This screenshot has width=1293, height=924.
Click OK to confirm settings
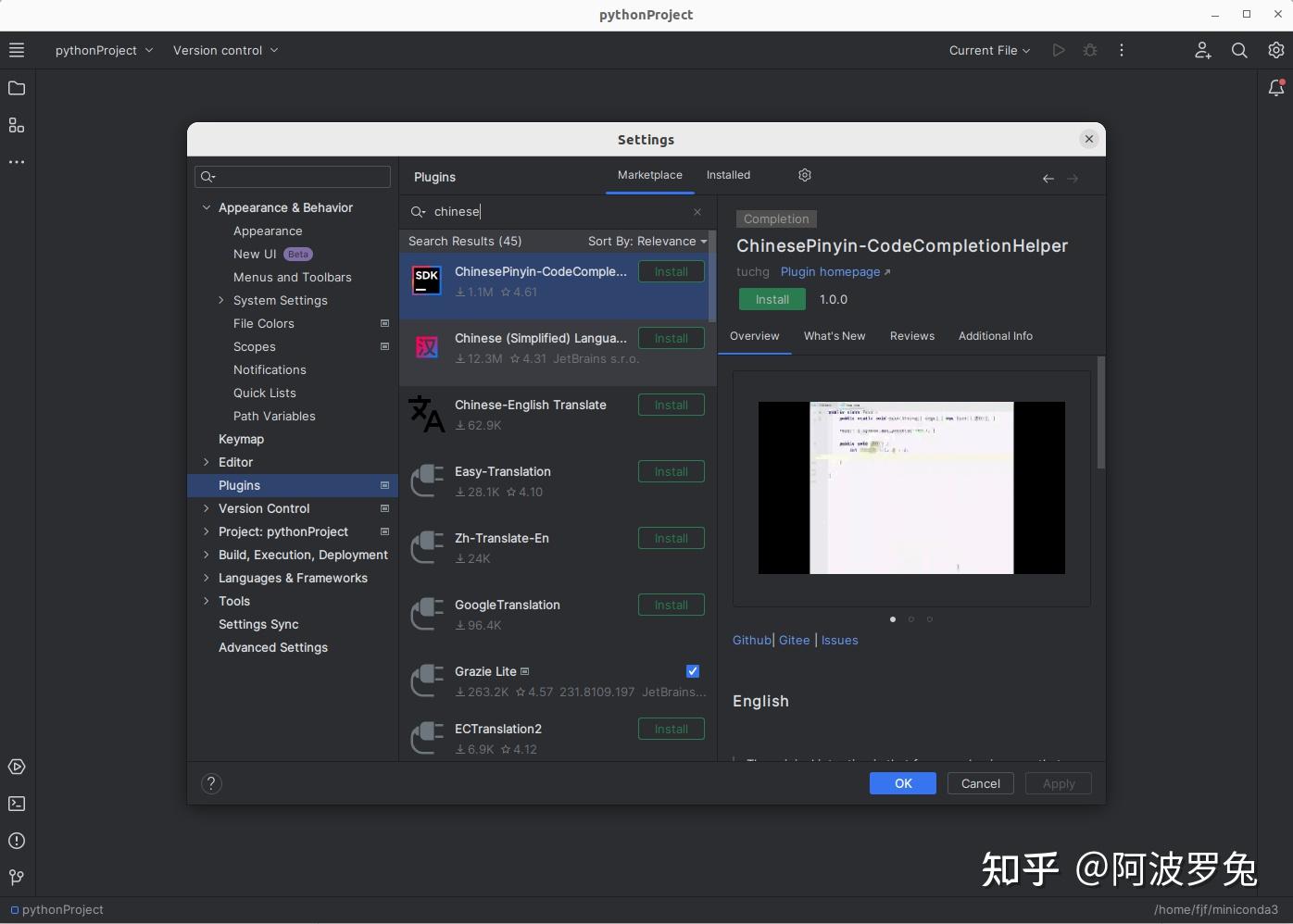click(903, 783)
